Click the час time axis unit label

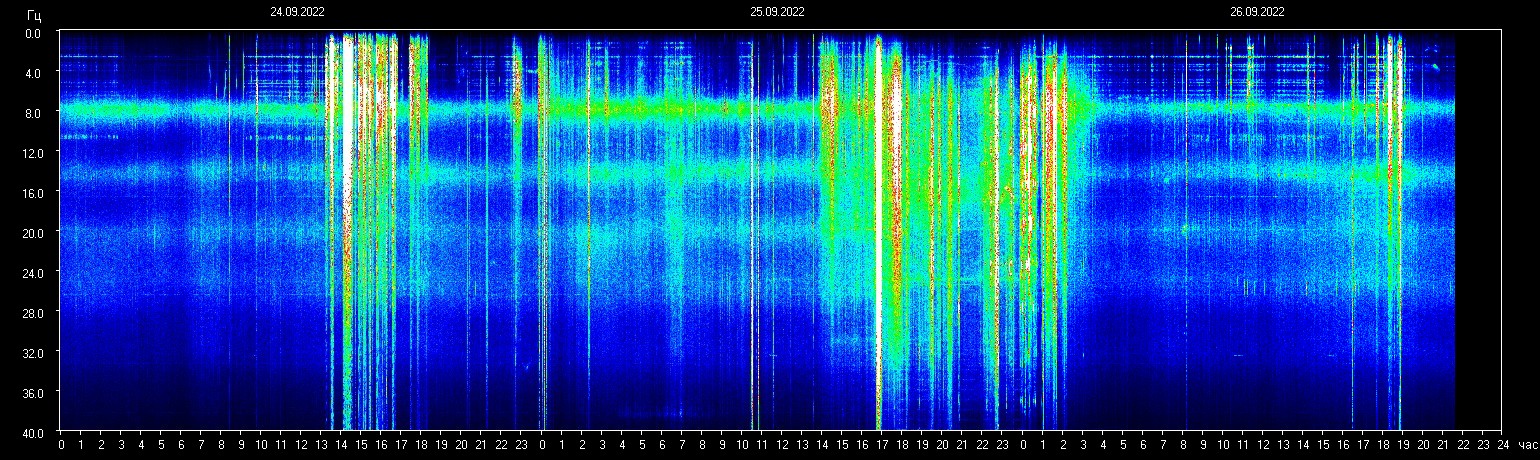point(1526,444)
